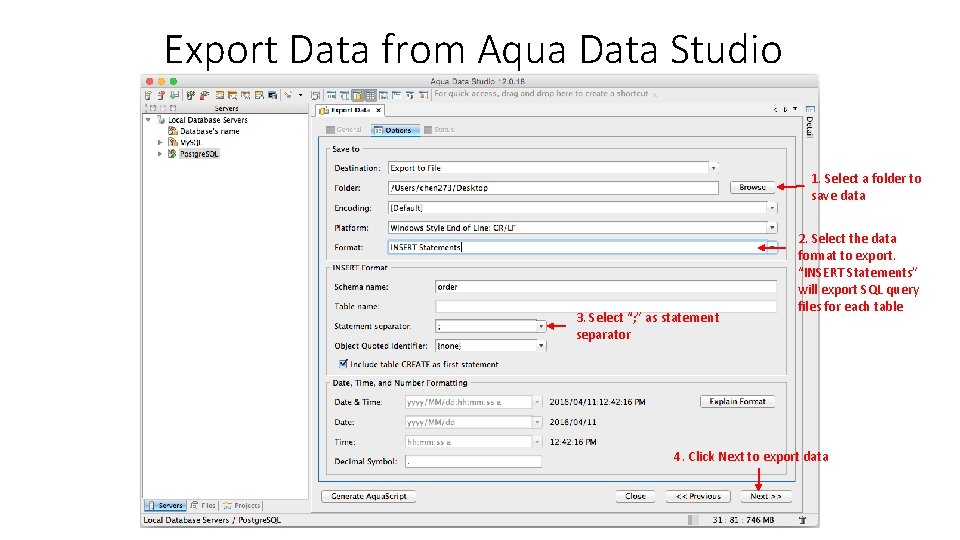The image size is (960, 540).
Task: Click the 31 : 81 : 746 MB memory text
Action: pyautogui.click(x=743, y=520)
